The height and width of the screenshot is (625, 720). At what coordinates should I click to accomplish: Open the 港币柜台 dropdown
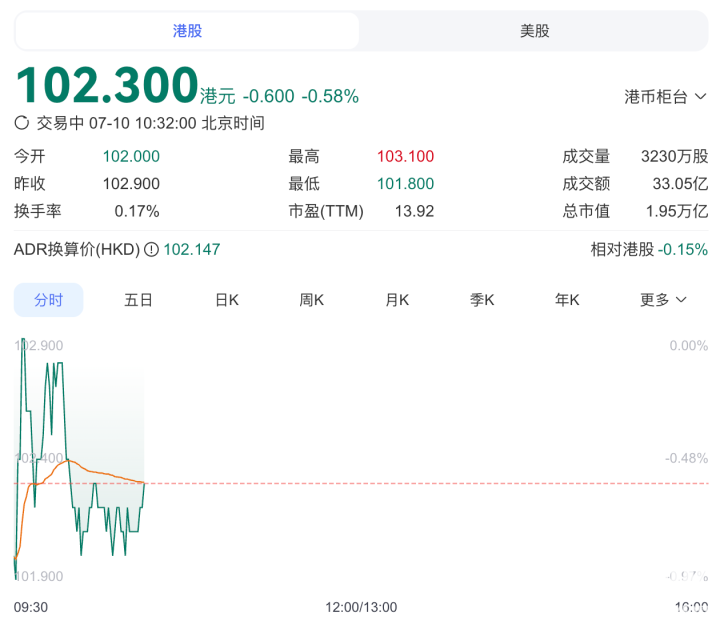pyautogui.click(x=665, y=96)
